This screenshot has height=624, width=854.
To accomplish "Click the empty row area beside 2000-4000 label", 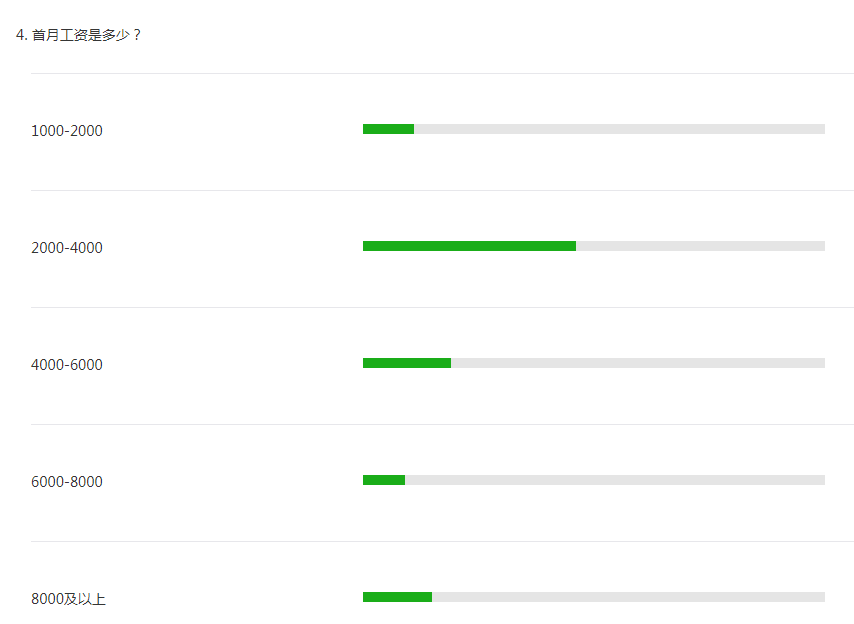I will [233, 248].
